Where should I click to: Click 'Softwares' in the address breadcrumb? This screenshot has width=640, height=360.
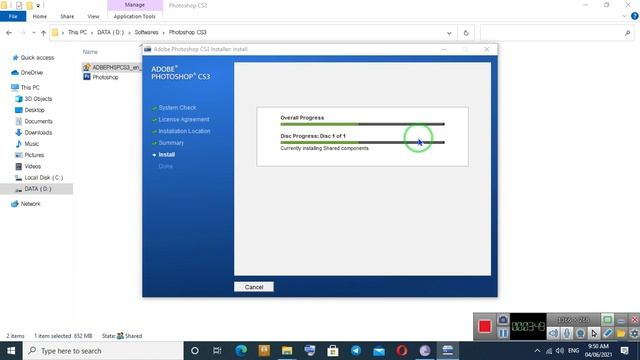(x=147, y=32)
